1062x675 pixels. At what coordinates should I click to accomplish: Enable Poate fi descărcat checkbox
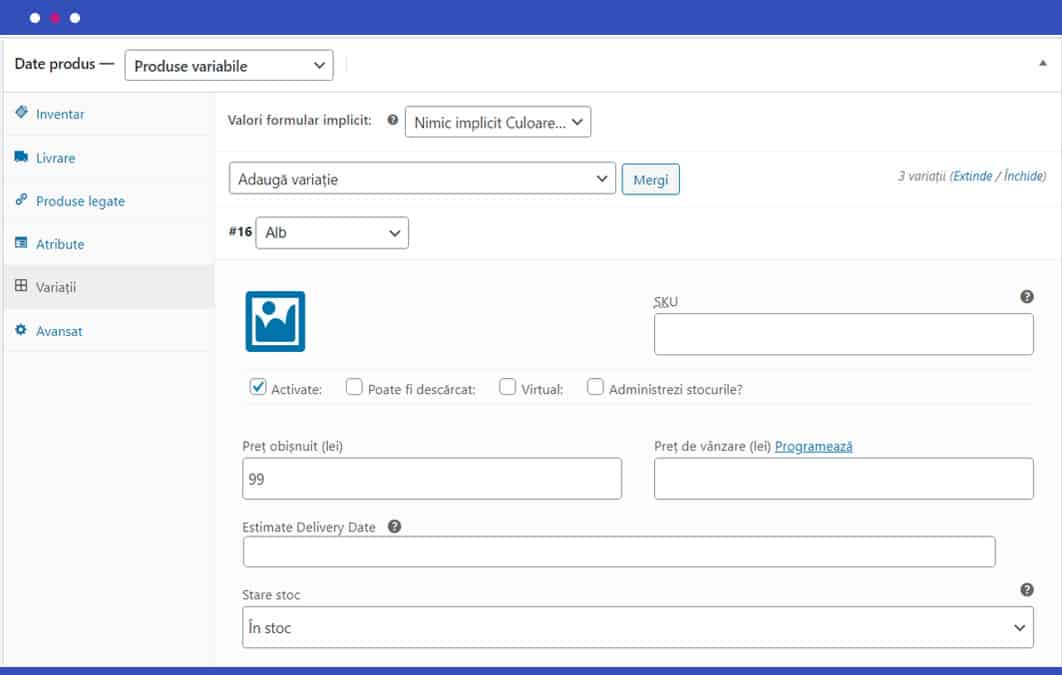pyautogui.click(x=354, y=387)
